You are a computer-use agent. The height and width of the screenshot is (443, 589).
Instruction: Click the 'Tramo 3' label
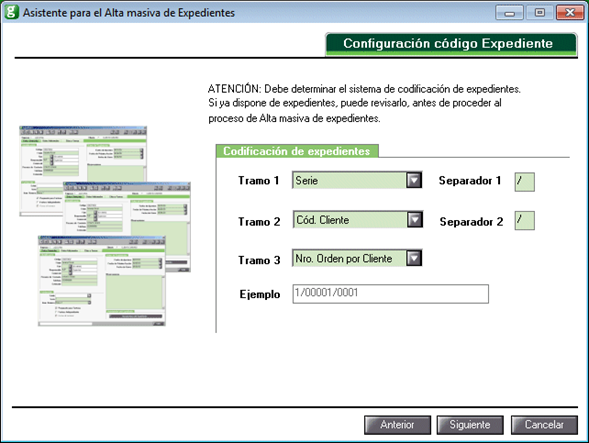[259, 260]
